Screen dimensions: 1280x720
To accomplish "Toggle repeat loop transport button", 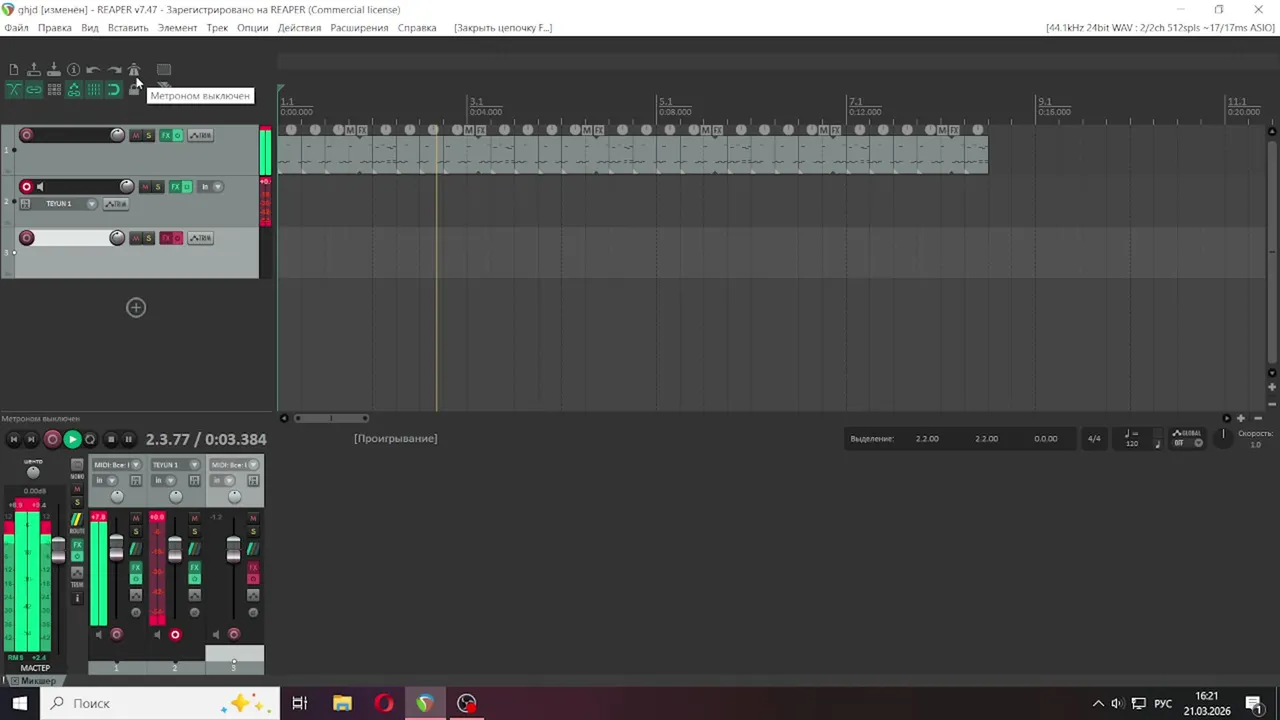I will pos(90,439).
